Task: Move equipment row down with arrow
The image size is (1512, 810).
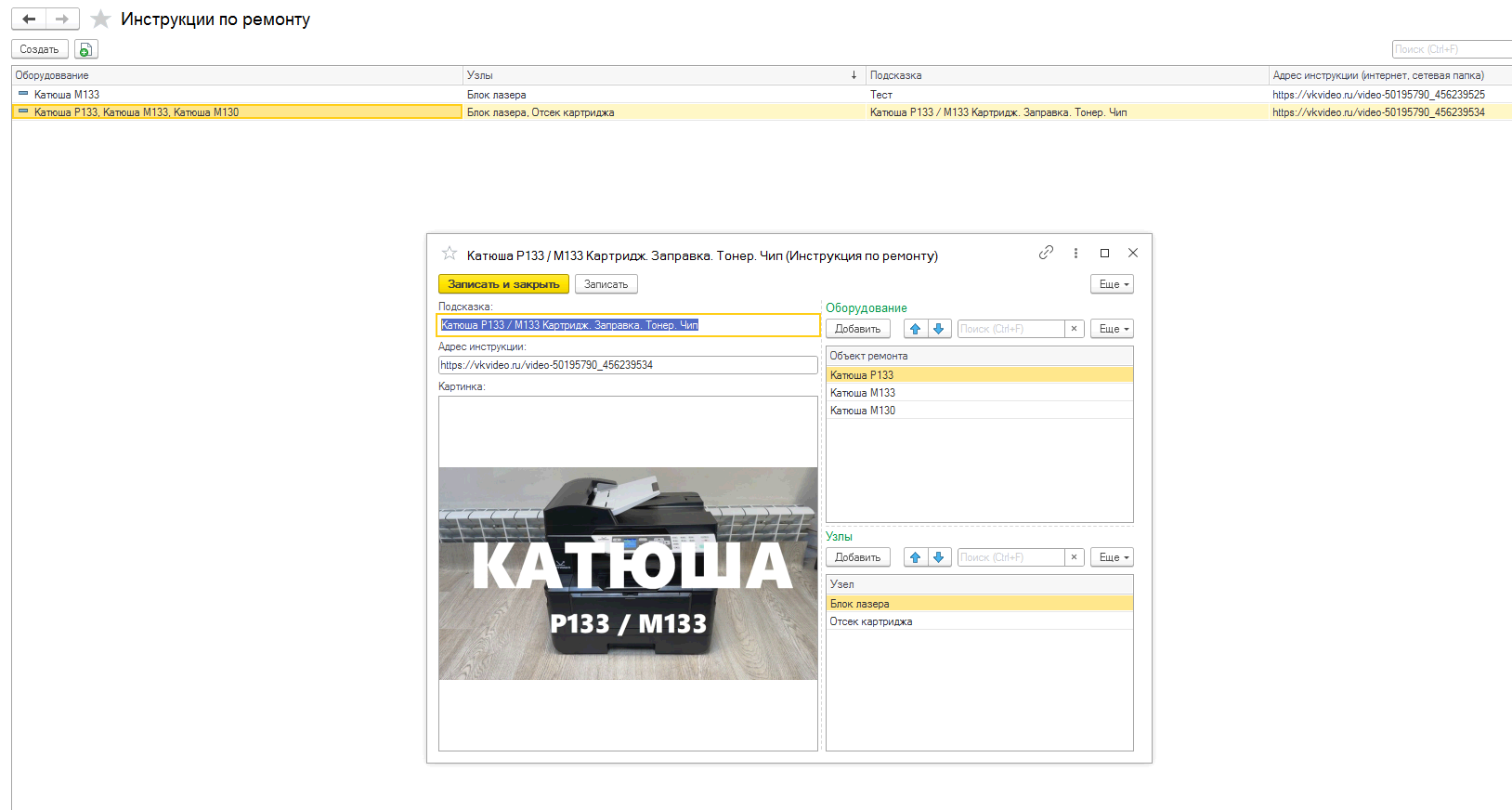Action: 939,329
